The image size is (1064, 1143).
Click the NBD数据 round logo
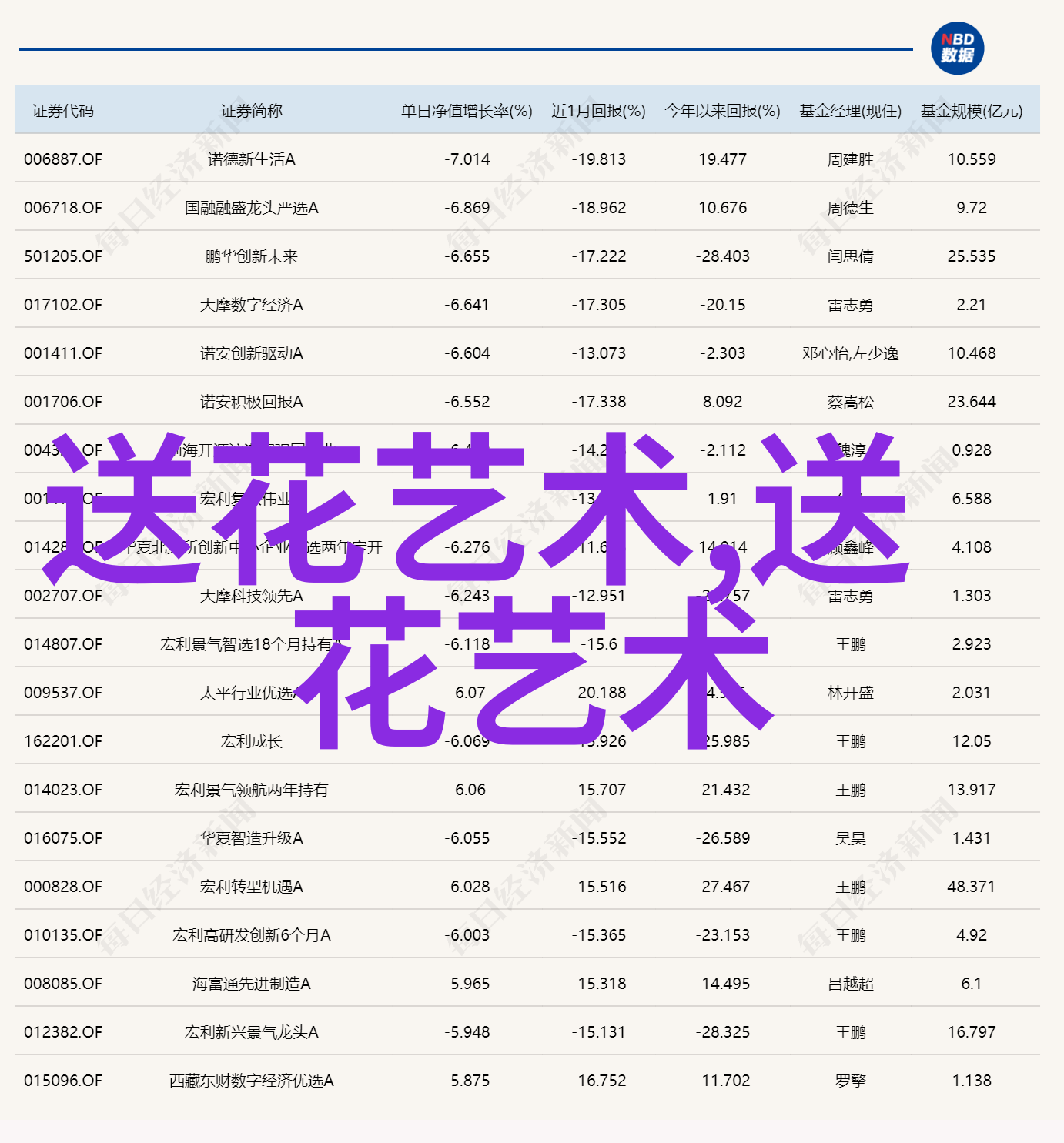click(x=957, y=48)
